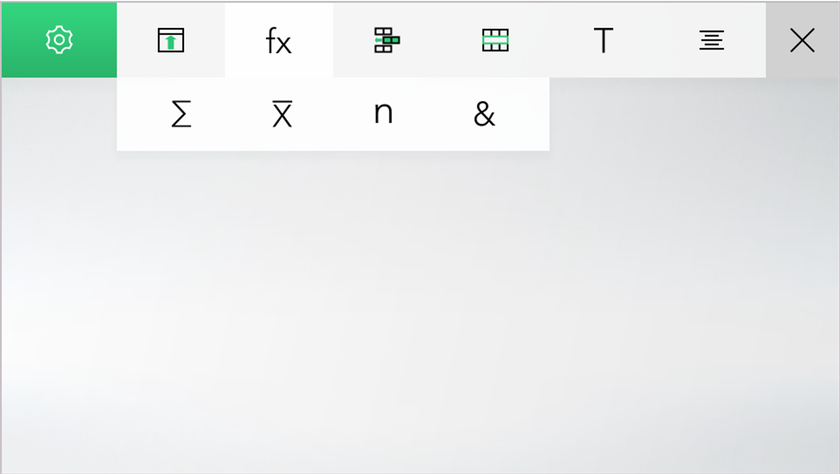Open the T text formatting tool
This screenshot has width=840, height=474.
[x=603, y=40]
